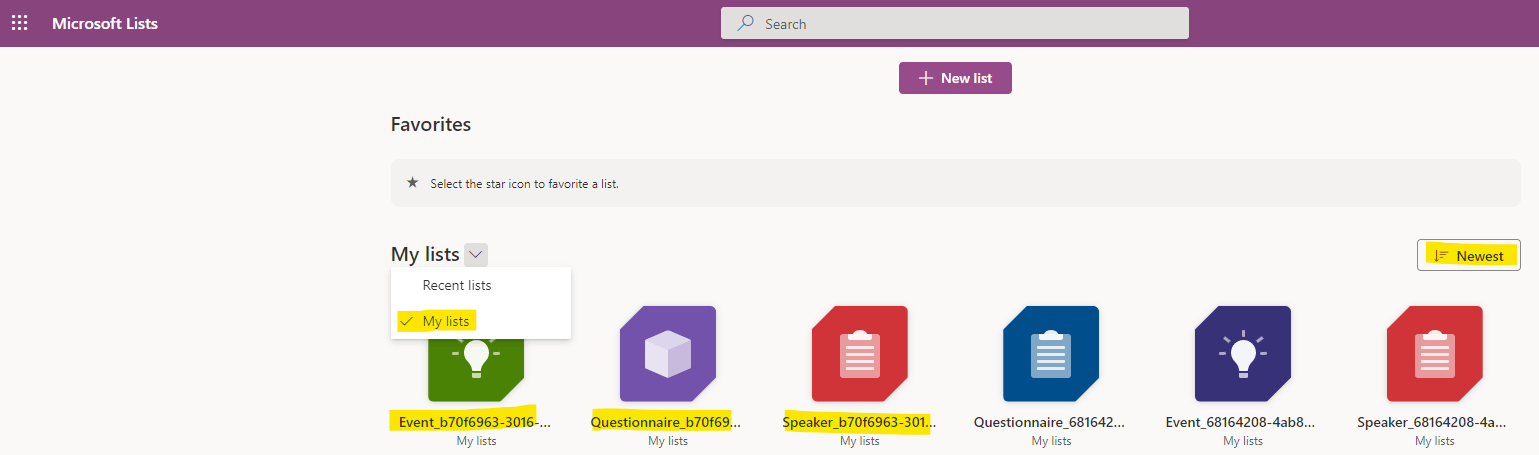Click Questionnaire_b70f69 list name
The image size is (1539, 455).
pyautogui.click(x=667, y=422)
